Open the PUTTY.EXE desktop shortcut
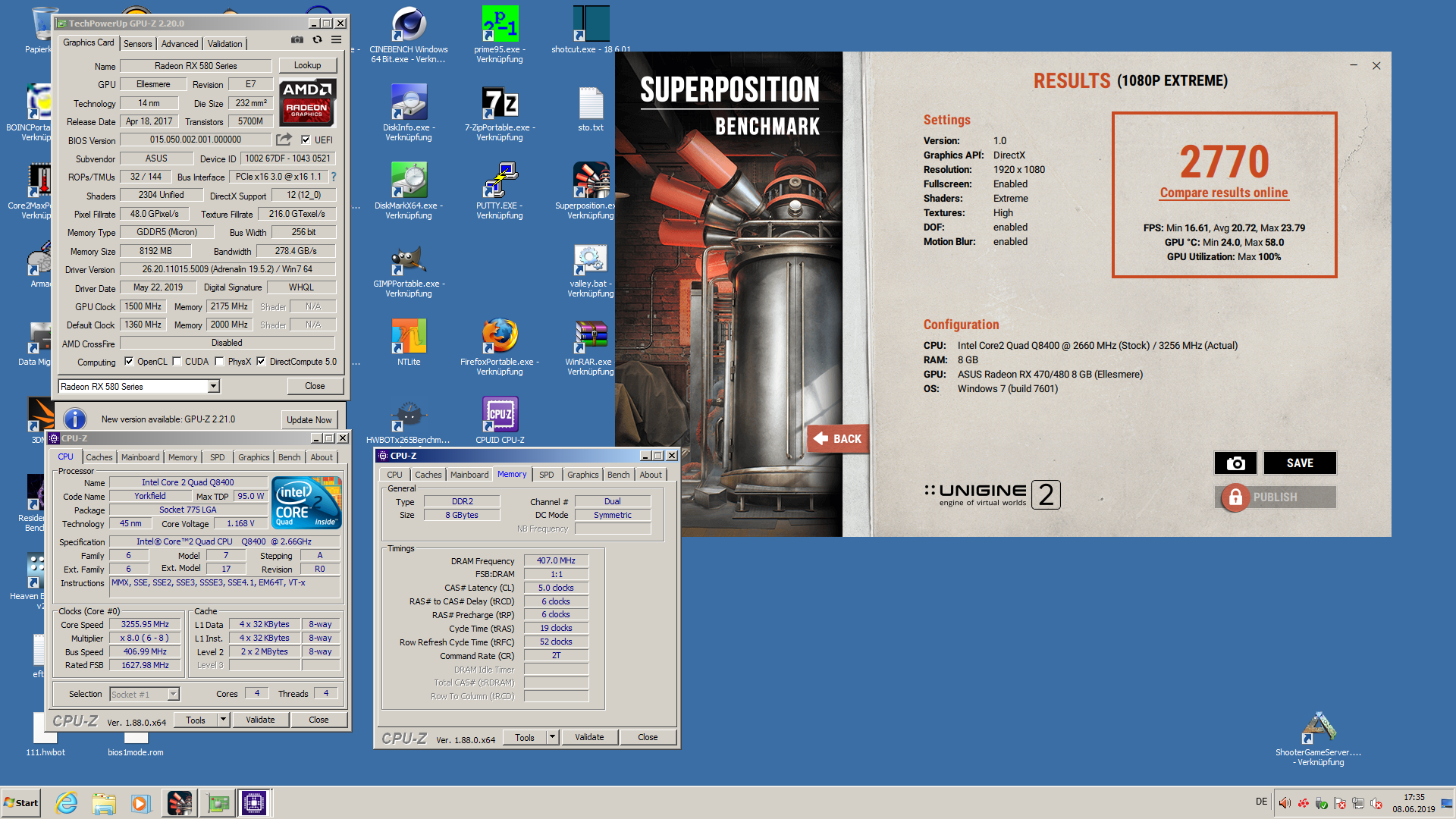Viewport: 1456px width, 819px height. [500, 190]
